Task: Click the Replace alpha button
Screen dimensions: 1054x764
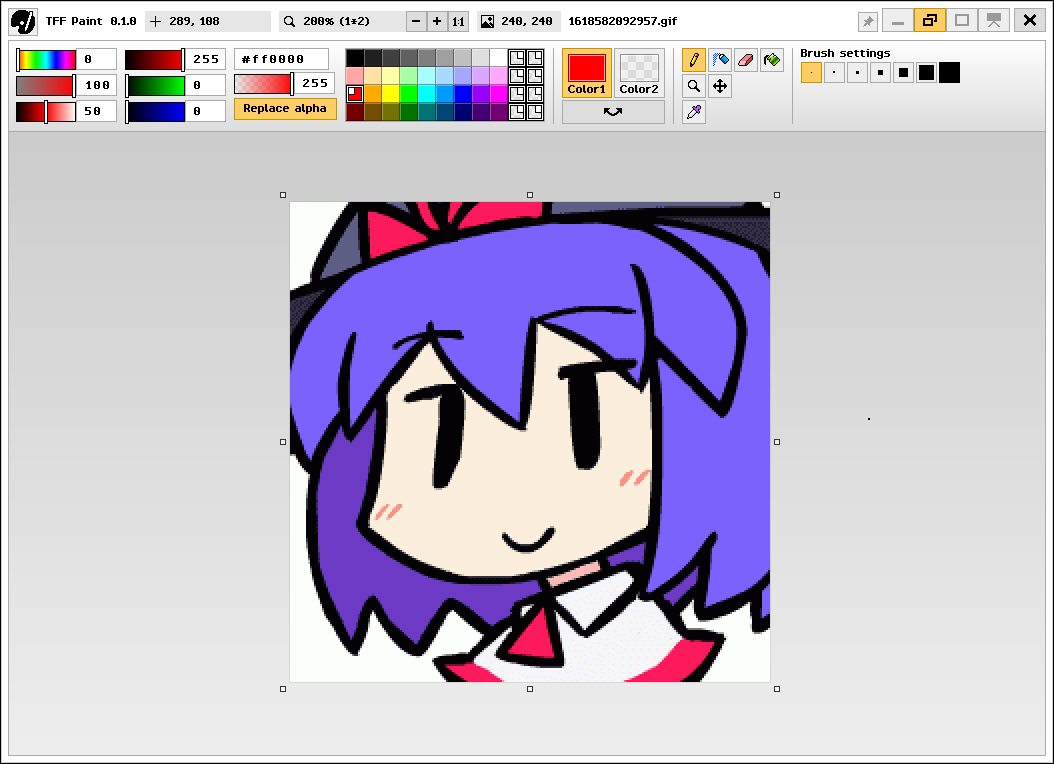Action: 285,109
